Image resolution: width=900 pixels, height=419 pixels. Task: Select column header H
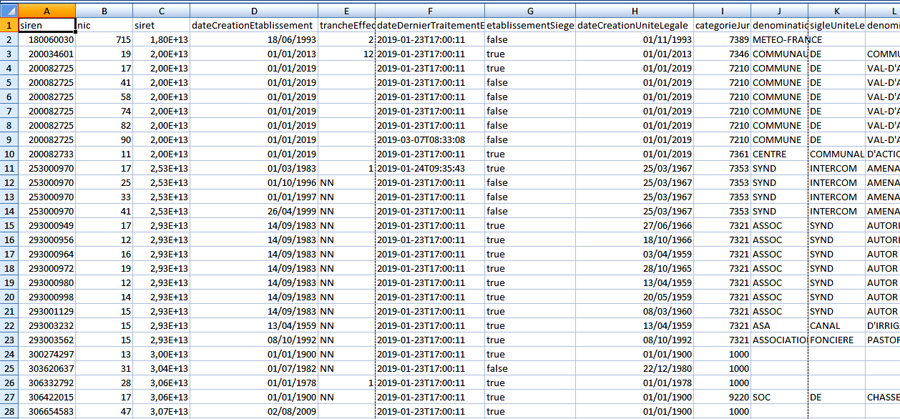click(648, 7)
